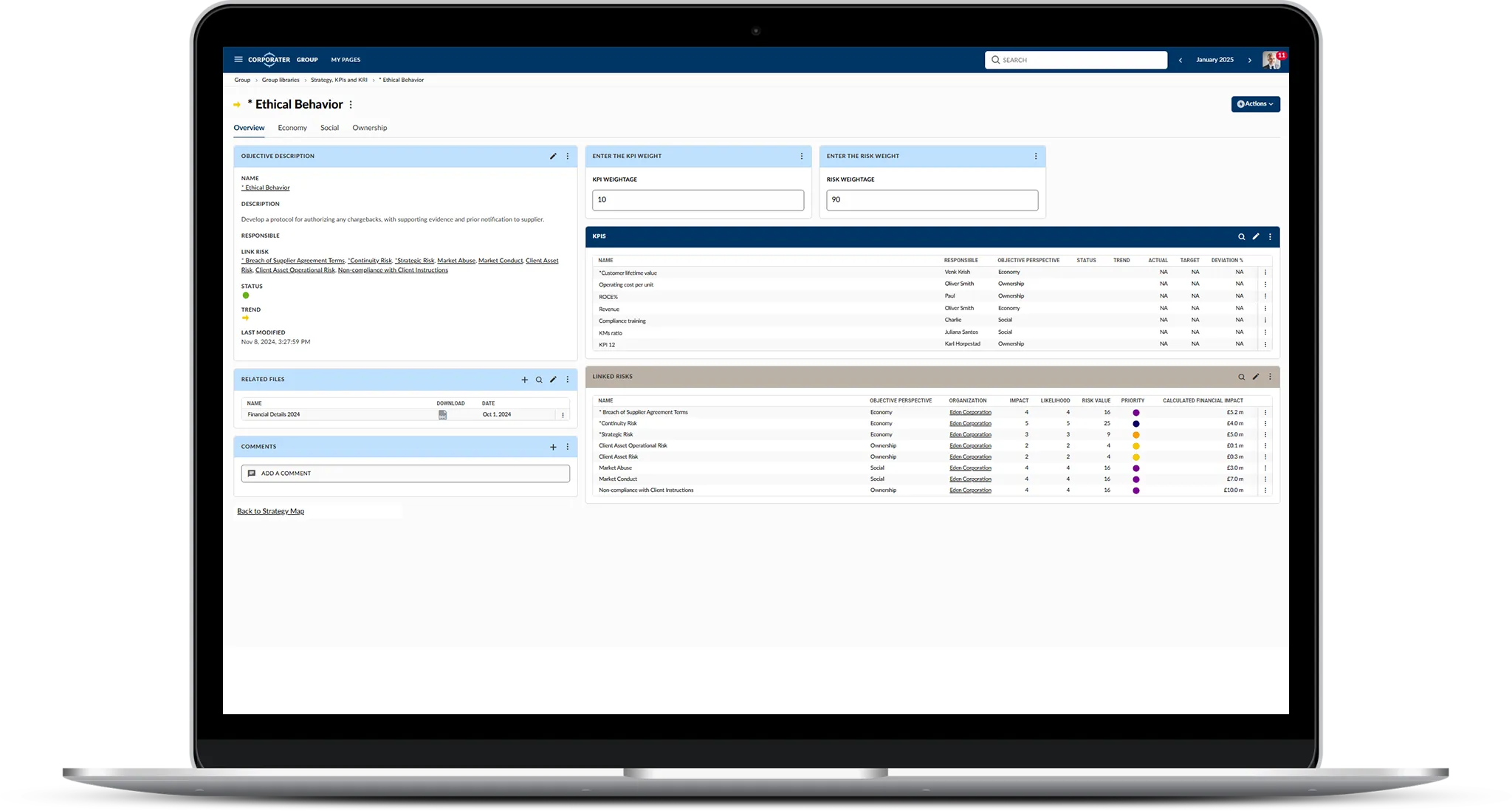The width and height of the screenshot is (1512, 811).
Task: Switch to the Economy tab
Action: (x=292, y=128)
